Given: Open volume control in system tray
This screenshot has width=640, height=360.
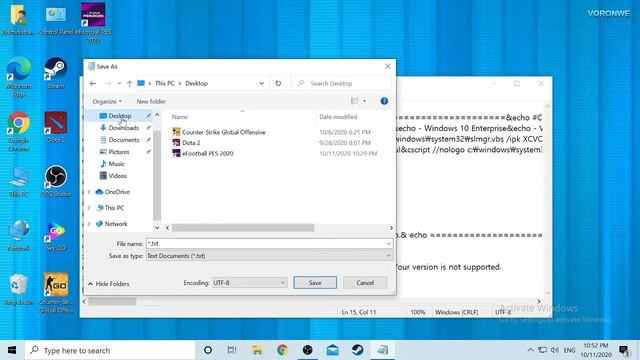Looking at the screenshot, I should (554, 350).
